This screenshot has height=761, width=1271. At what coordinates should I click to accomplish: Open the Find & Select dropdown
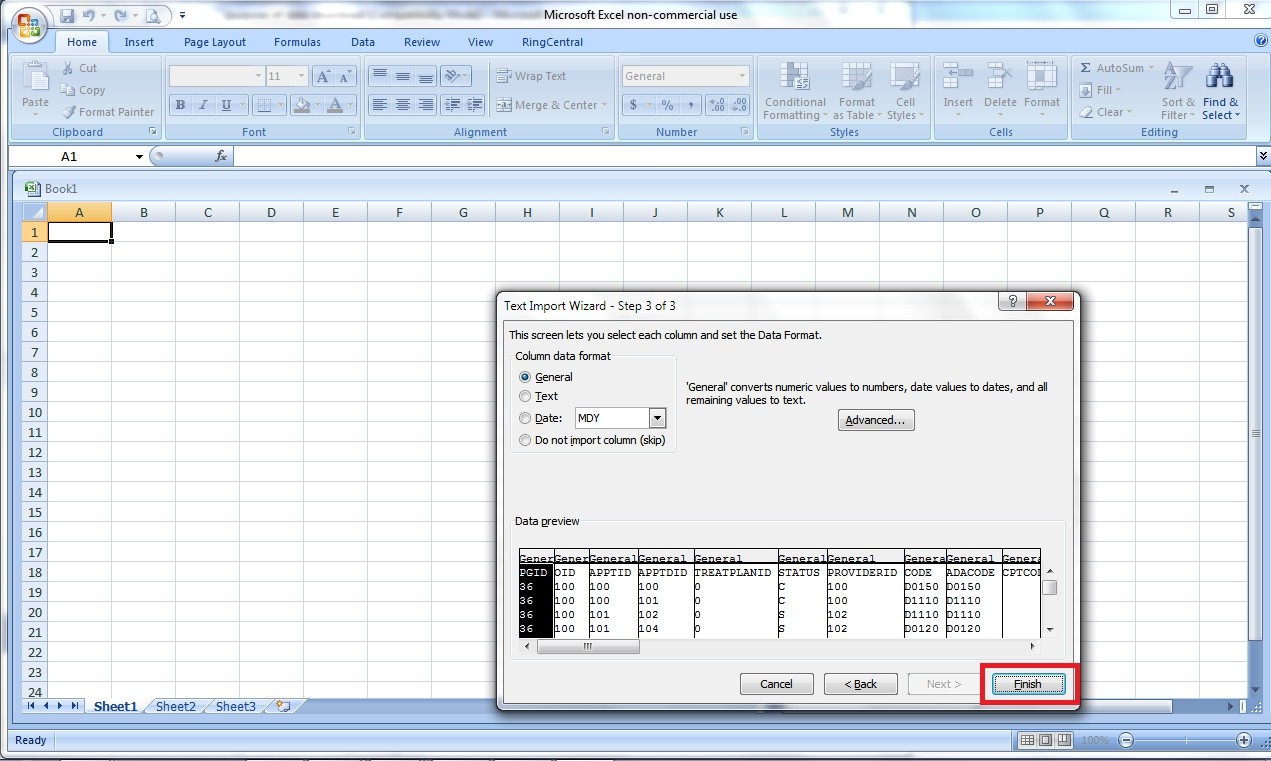[1220, 91]
